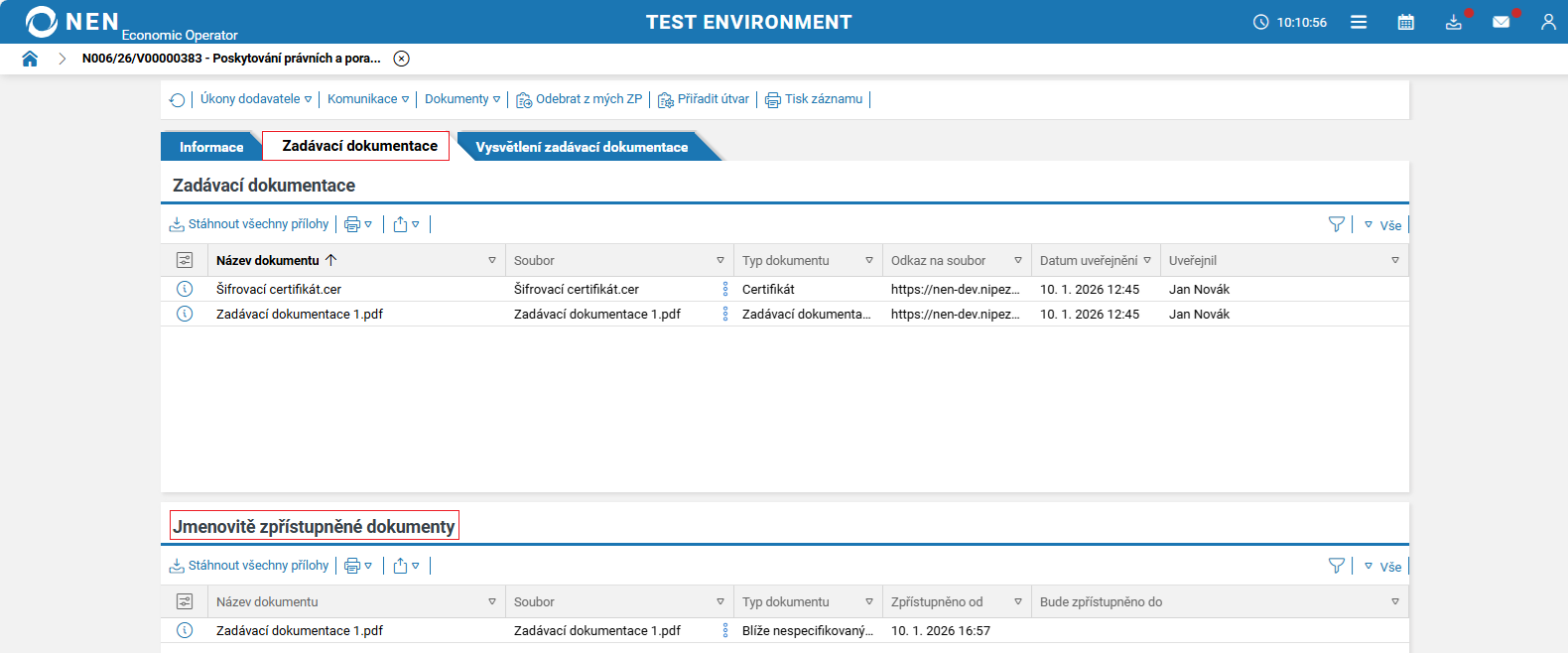Open column settings icon in first table

(x=185, y=260)
